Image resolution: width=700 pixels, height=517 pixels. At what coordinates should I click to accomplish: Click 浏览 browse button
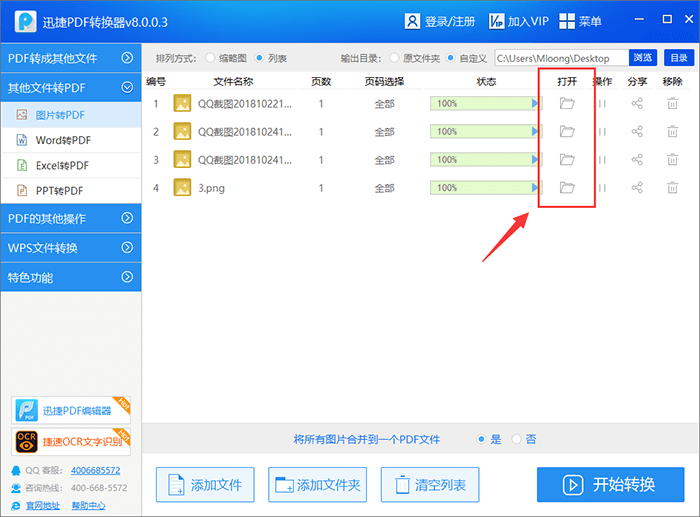[643, 58]
